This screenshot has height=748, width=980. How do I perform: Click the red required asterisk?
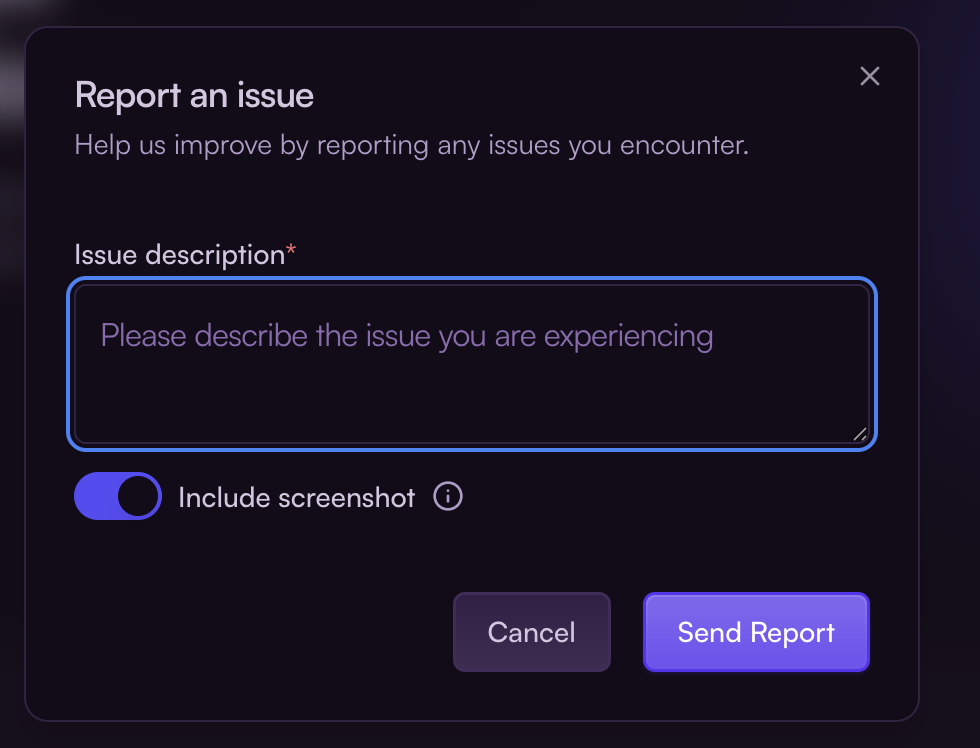click(x=291, y=253)
